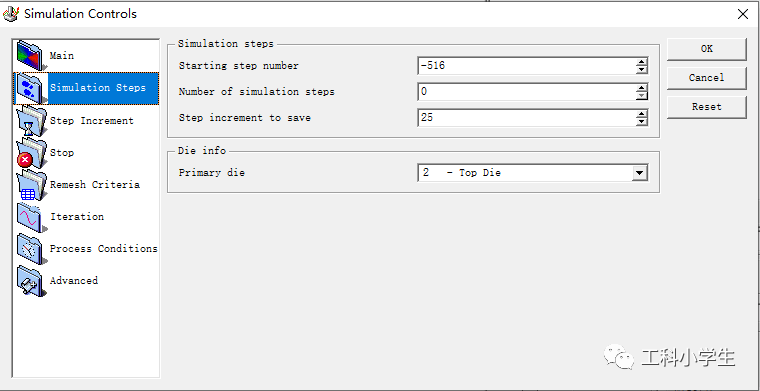Click the Main category folder icon
The width and height of the screenshot is (760, 391).
coord(32,56)
